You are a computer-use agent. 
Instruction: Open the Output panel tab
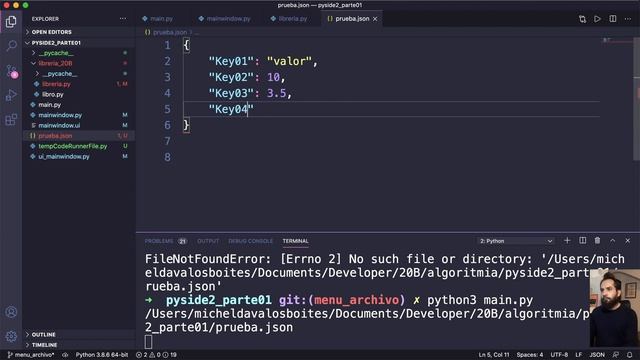(208, 241)
